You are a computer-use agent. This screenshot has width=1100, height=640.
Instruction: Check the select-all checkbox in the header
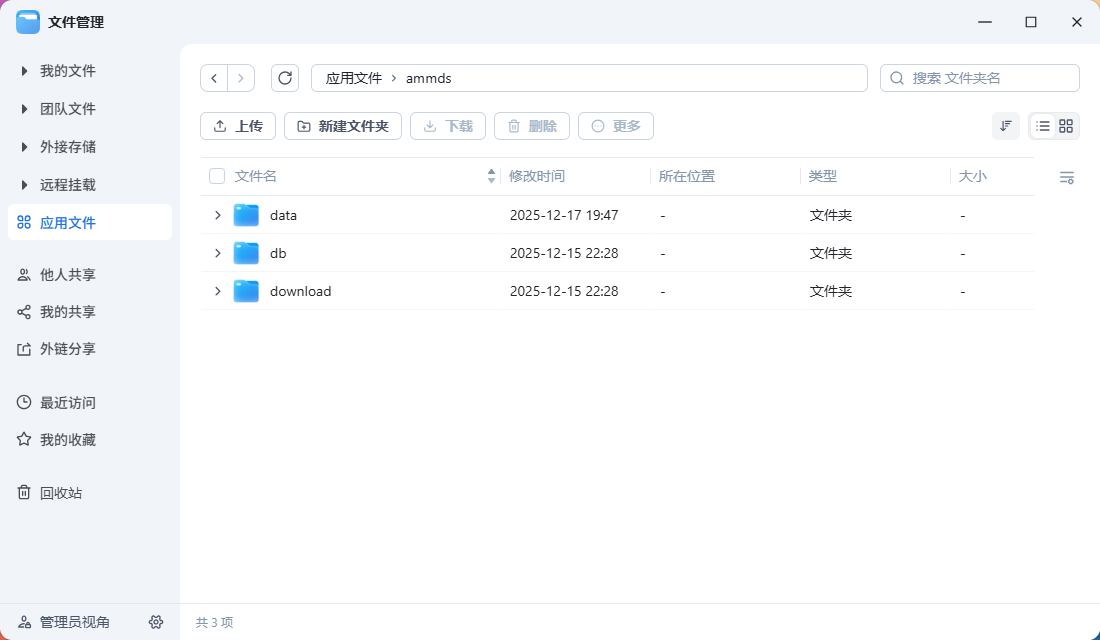[216, 175]
